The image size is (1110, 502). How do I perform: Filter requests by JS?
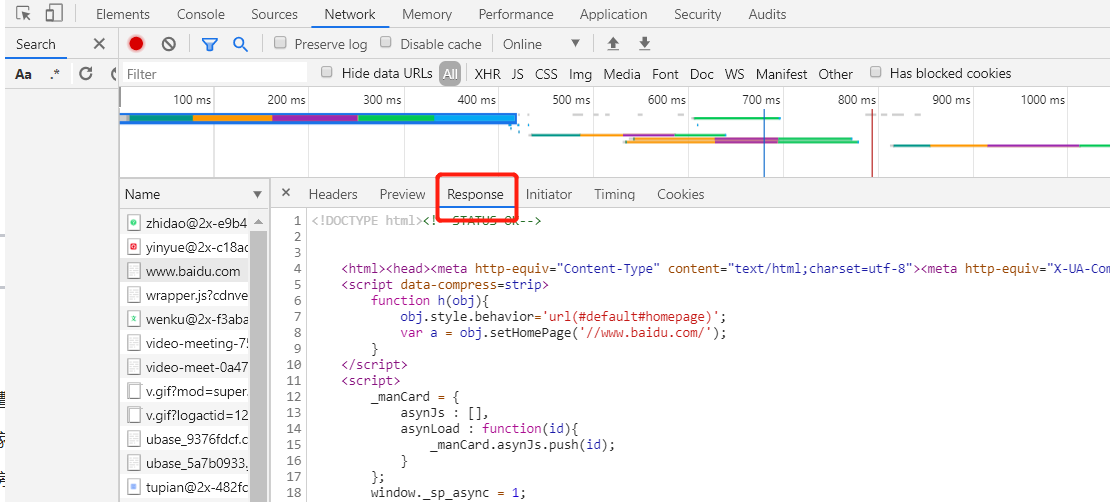pos(517,74)
